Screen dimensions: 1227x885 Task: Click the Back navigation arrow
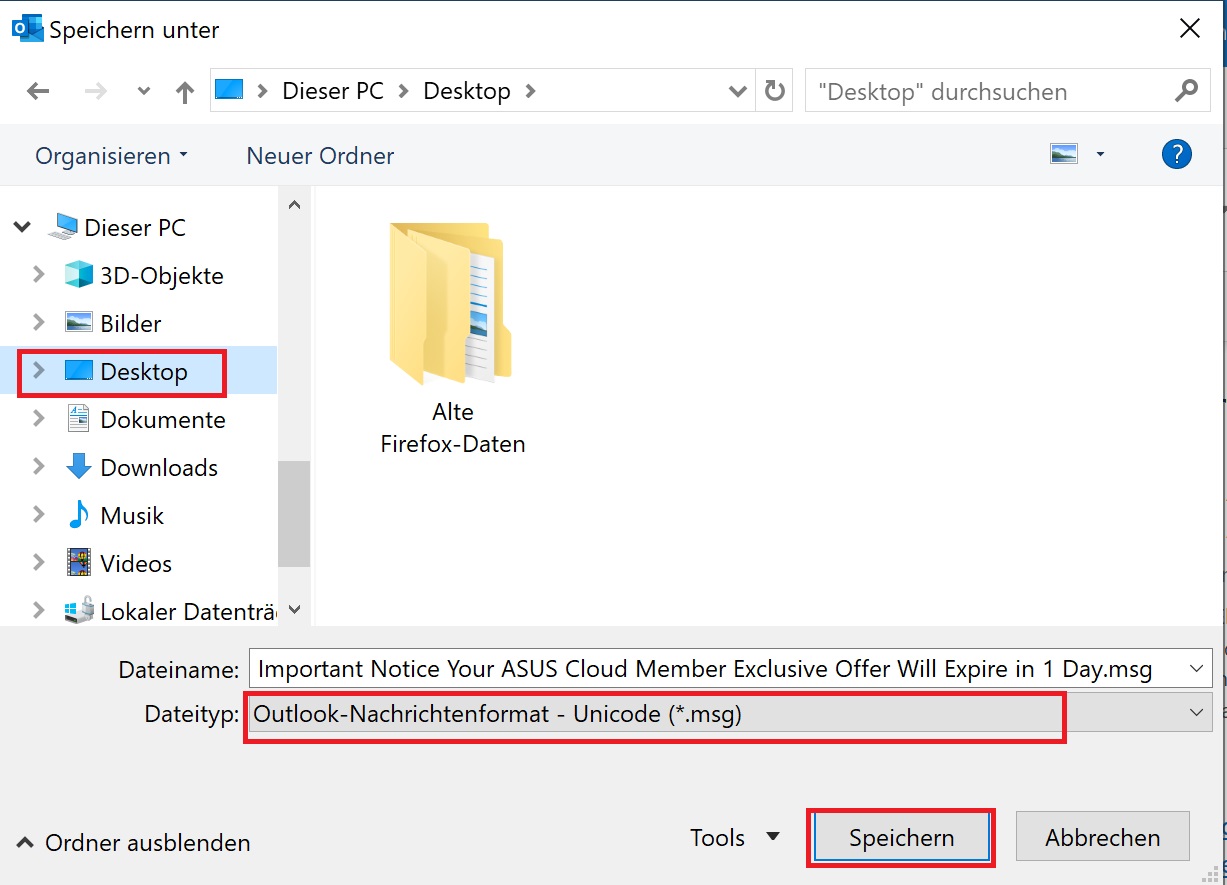[x=38, y=91]
